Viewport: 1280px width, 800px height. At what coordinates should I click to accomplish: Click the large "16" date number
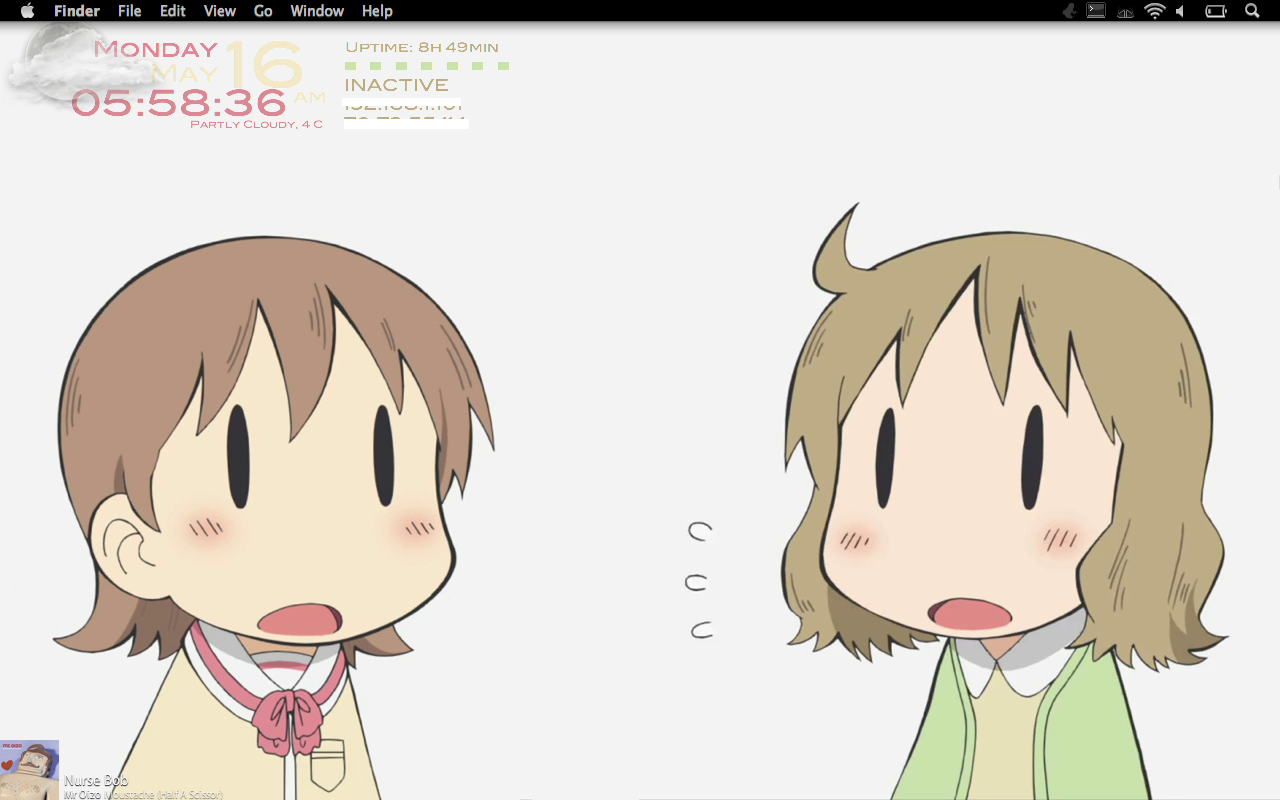263,64
